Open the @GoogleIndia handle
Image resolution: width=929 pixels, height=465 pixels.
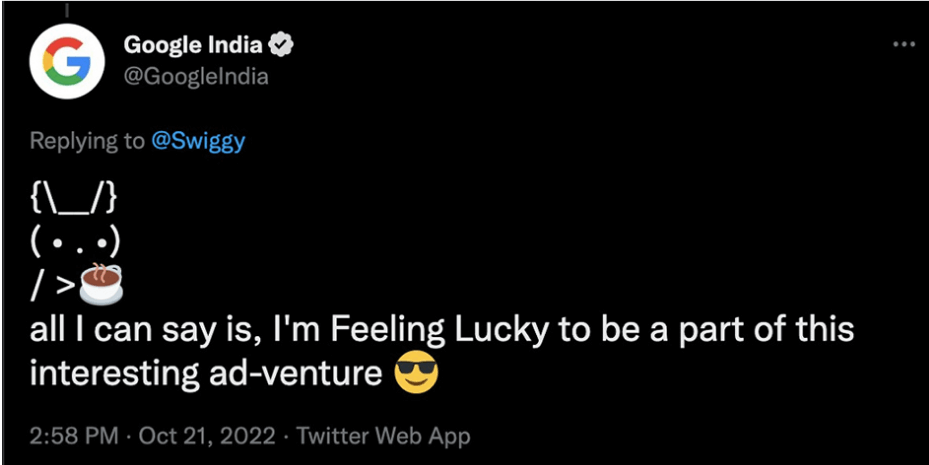tap(196, 76)
